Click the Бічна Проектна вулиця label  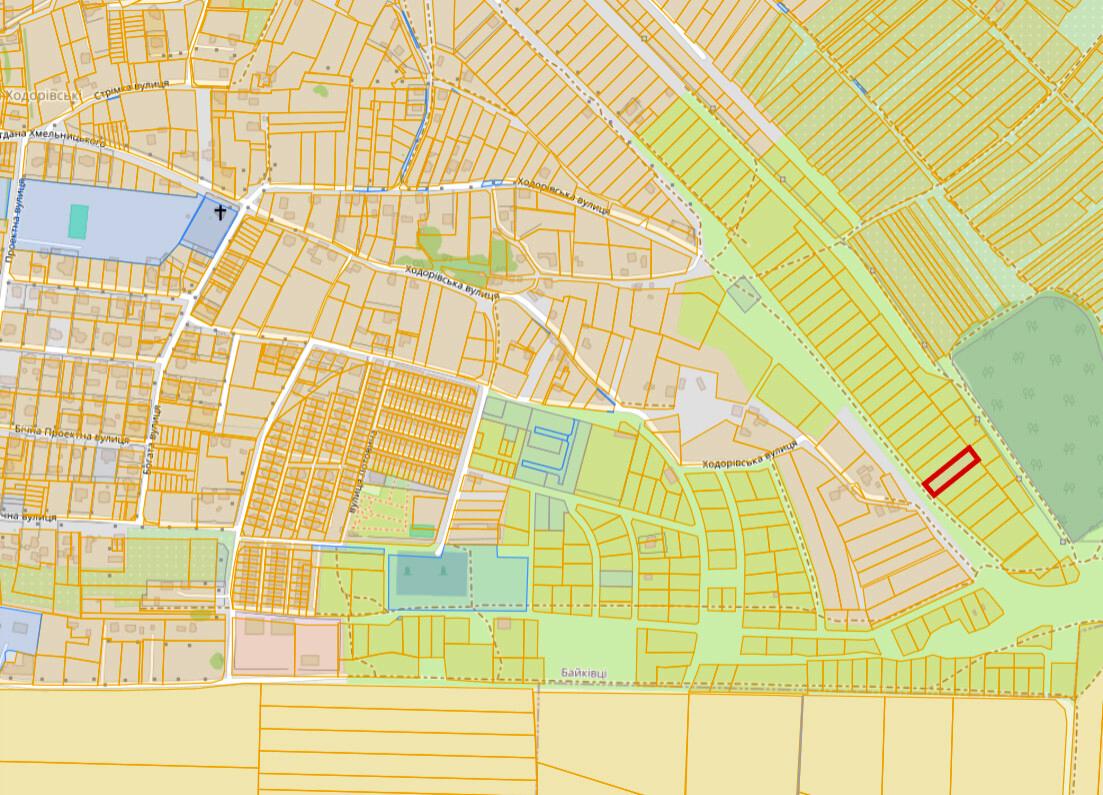(71, 434)
